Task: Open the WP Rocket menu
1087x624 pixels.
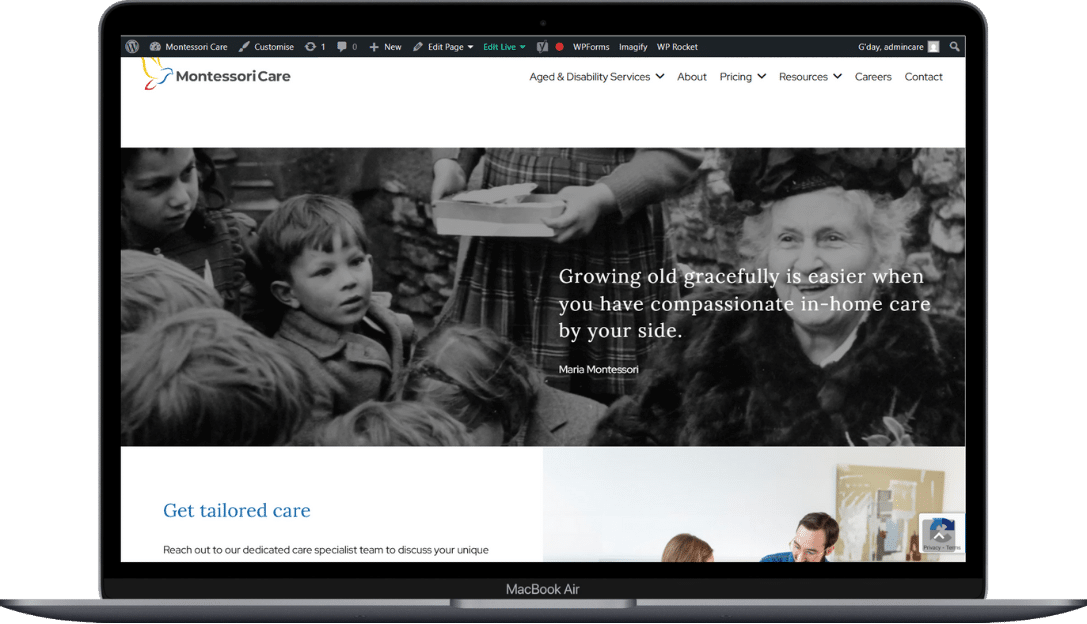Action: pyautogui.click(x=677, y=47)
